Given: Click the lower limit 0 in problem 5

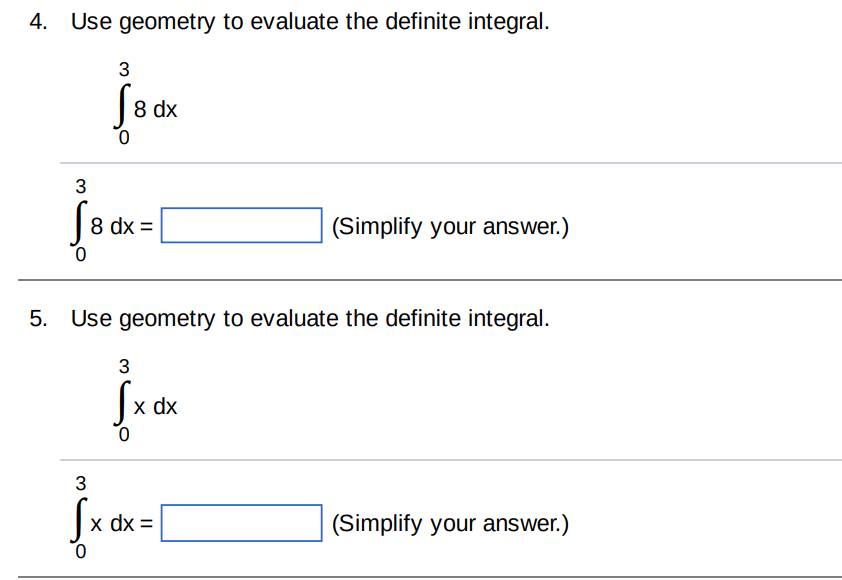Looking at the screenshot, I should [x=124, y=435].
